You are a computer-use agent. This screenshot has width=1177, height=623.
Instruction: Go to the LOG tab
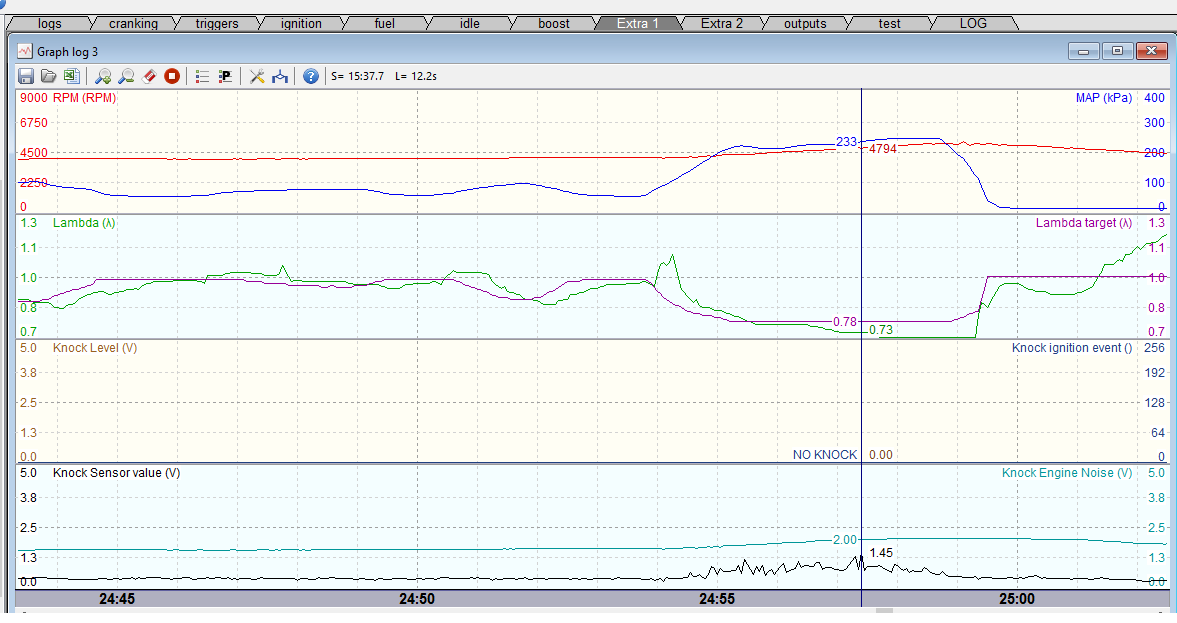pyautogui.click(x=973, y=23)
